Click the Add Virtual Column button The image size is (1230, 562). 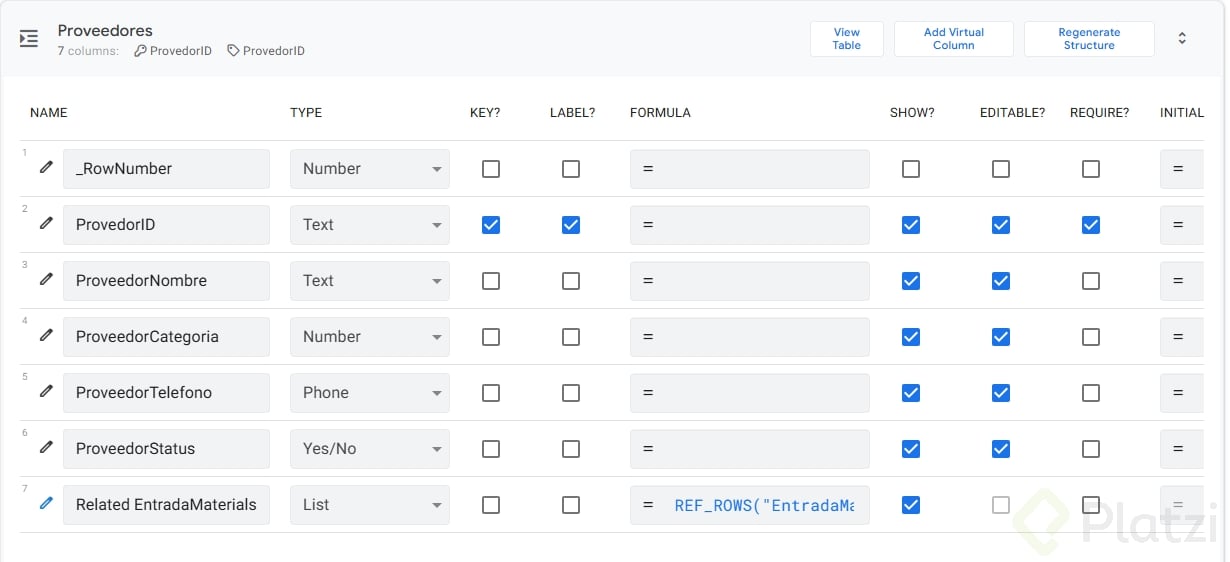(x=953, y=39)
